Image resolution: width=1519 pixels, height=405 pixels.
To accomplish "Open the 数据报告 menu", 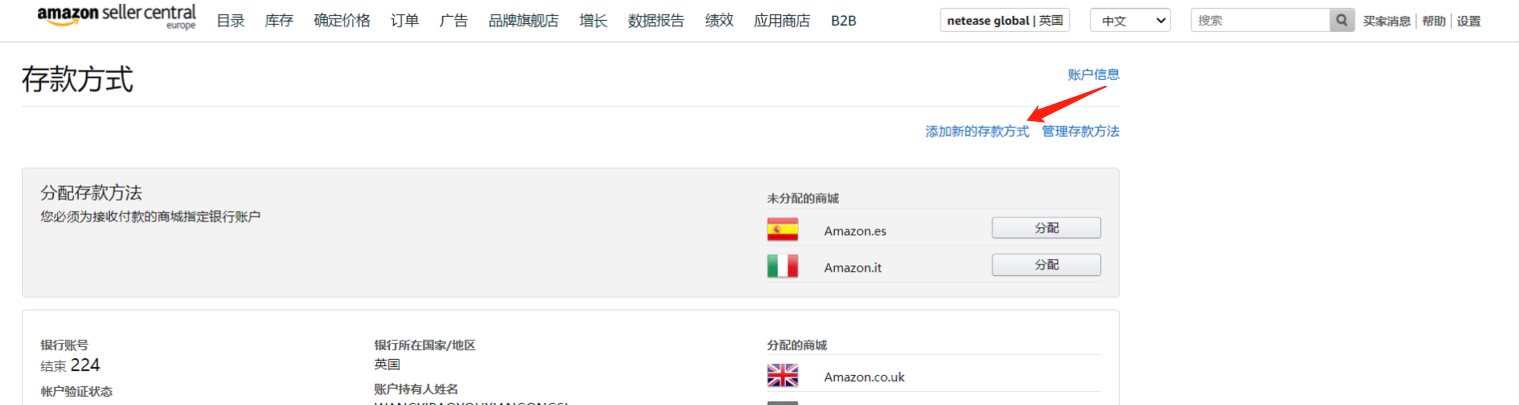I will pos(656,21).
